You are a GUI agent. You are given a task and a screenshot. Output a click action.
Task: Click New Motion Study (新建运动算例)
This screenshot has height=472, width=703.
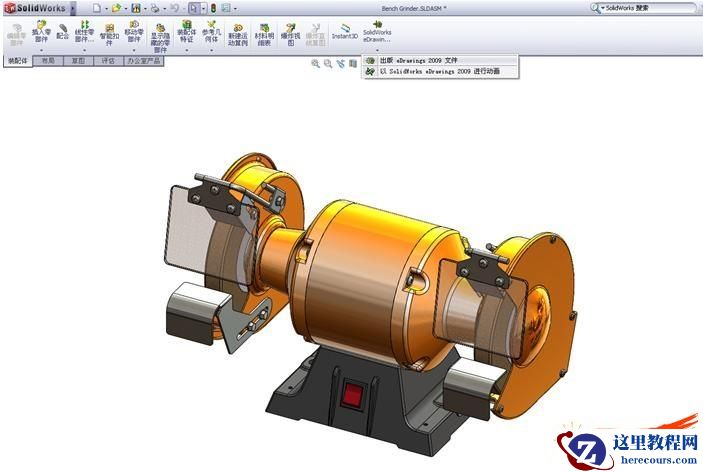pos(238,35)
